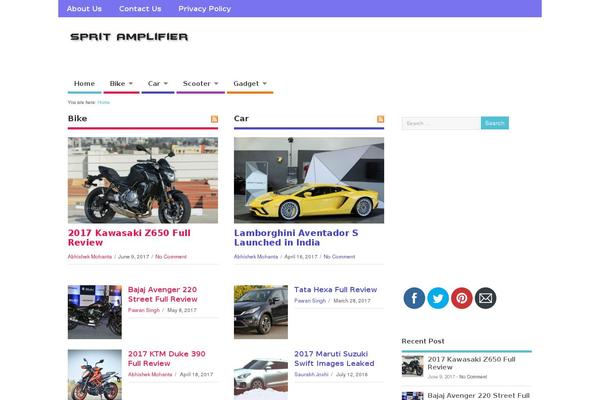Screen dimensions: 600x400
Task: View author Abhishek Mohanta on Lamborghini post
Action: pyautogui.click(x=256, y=256)
